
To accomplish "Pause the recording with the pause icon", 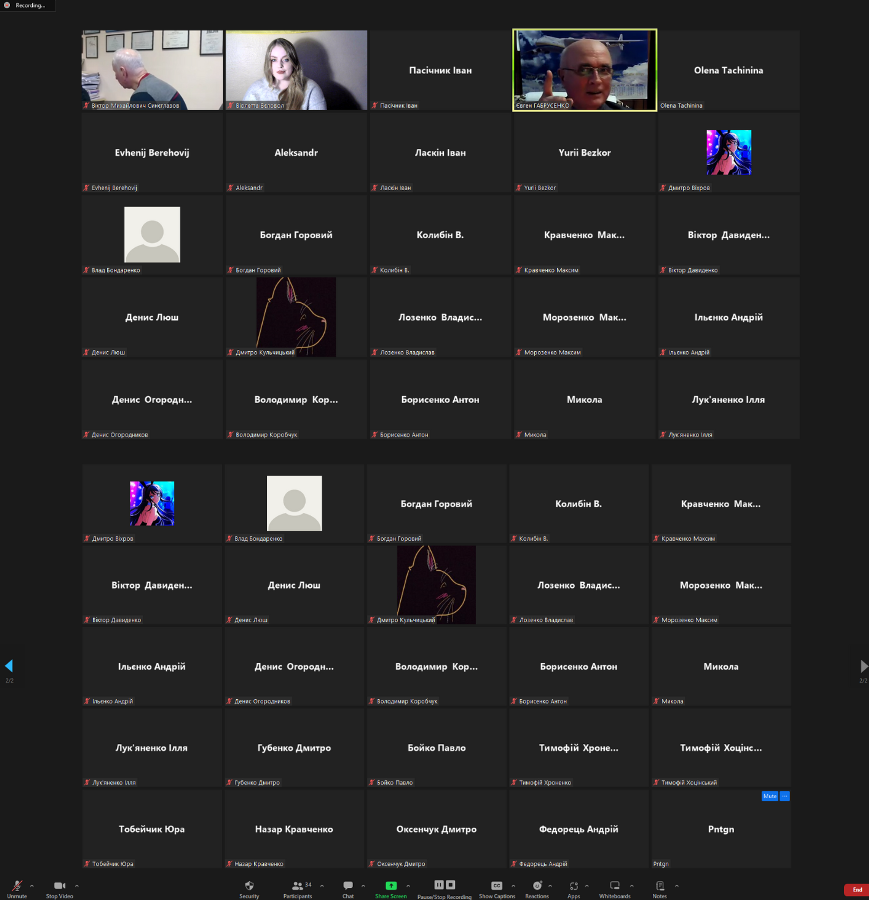I will [x=439, y=885].
